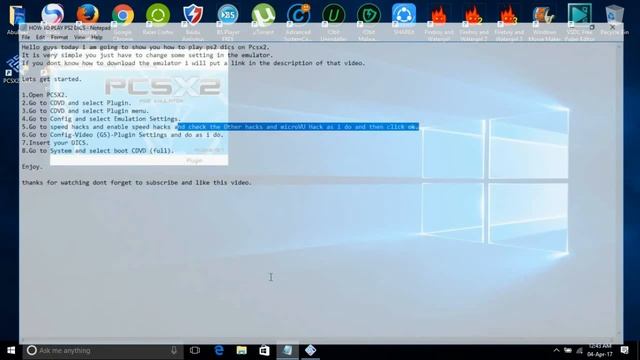
Task: Launch the Windows Movie Maker shortcut
Action: pyautogui.click(x=544, y=16)
